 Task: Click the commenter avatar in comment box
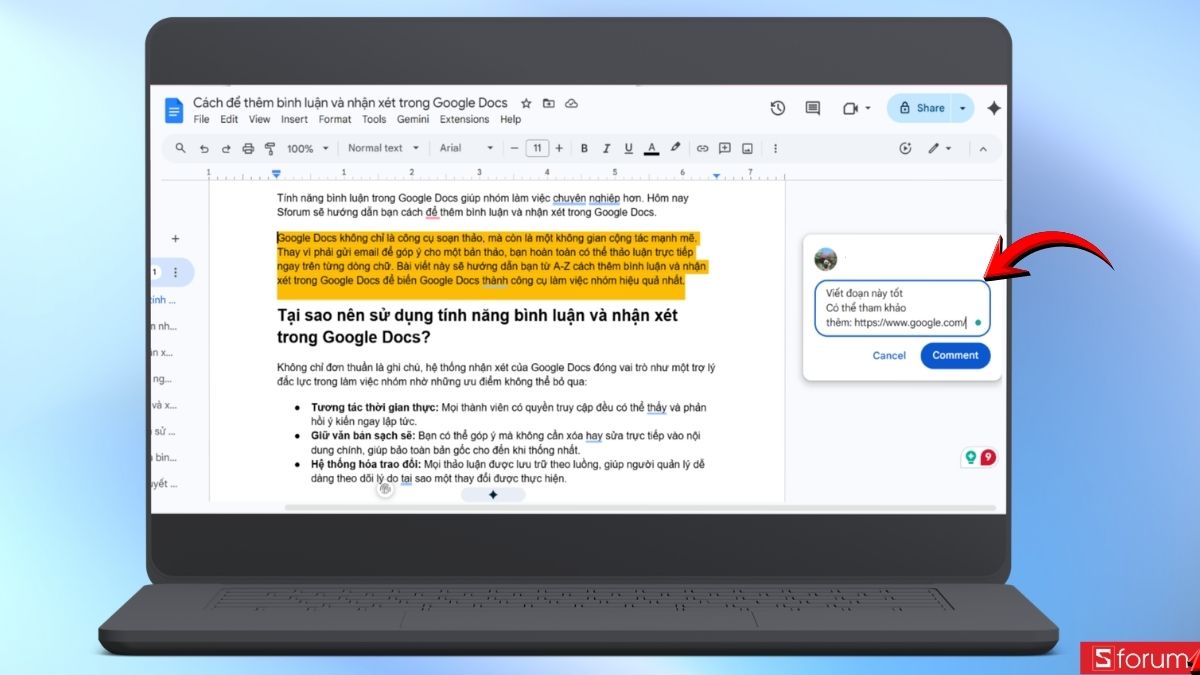tap(826, 260)
